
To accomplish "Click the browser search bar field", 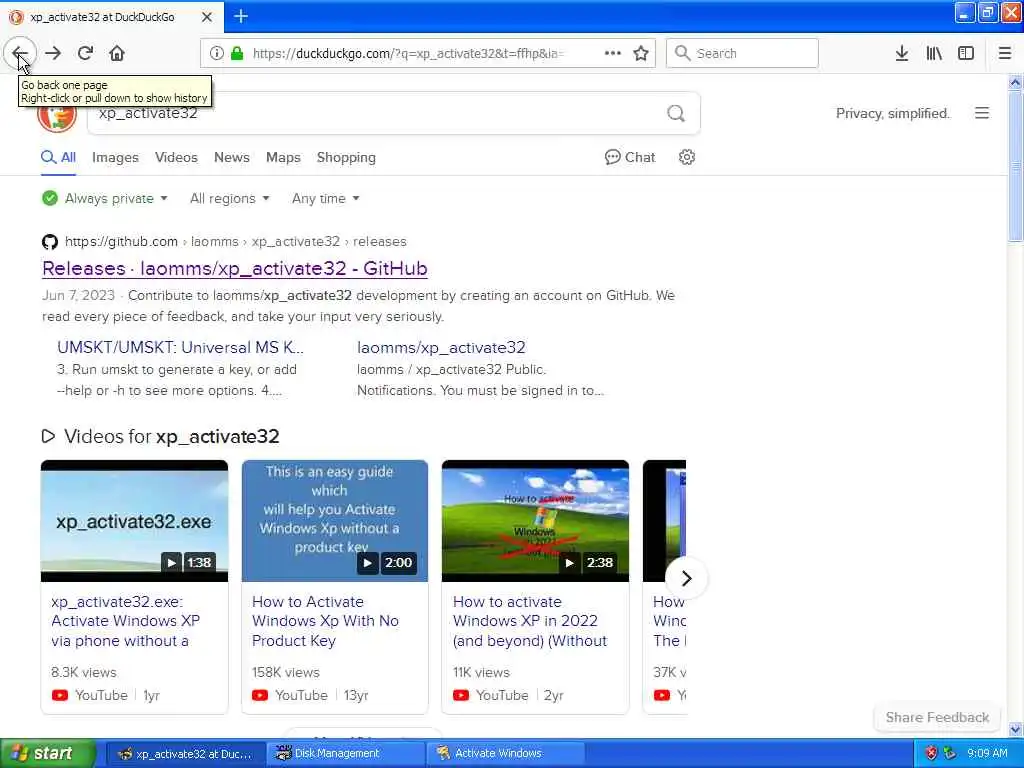I will click(x=742, y=53).
